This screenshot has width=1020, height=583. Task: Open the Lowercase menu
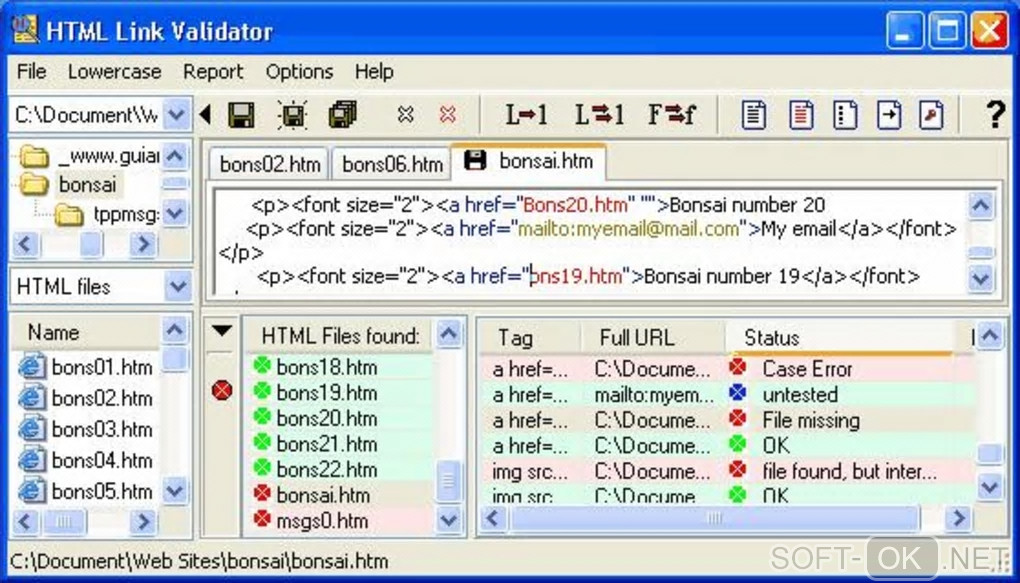[114, 71]
